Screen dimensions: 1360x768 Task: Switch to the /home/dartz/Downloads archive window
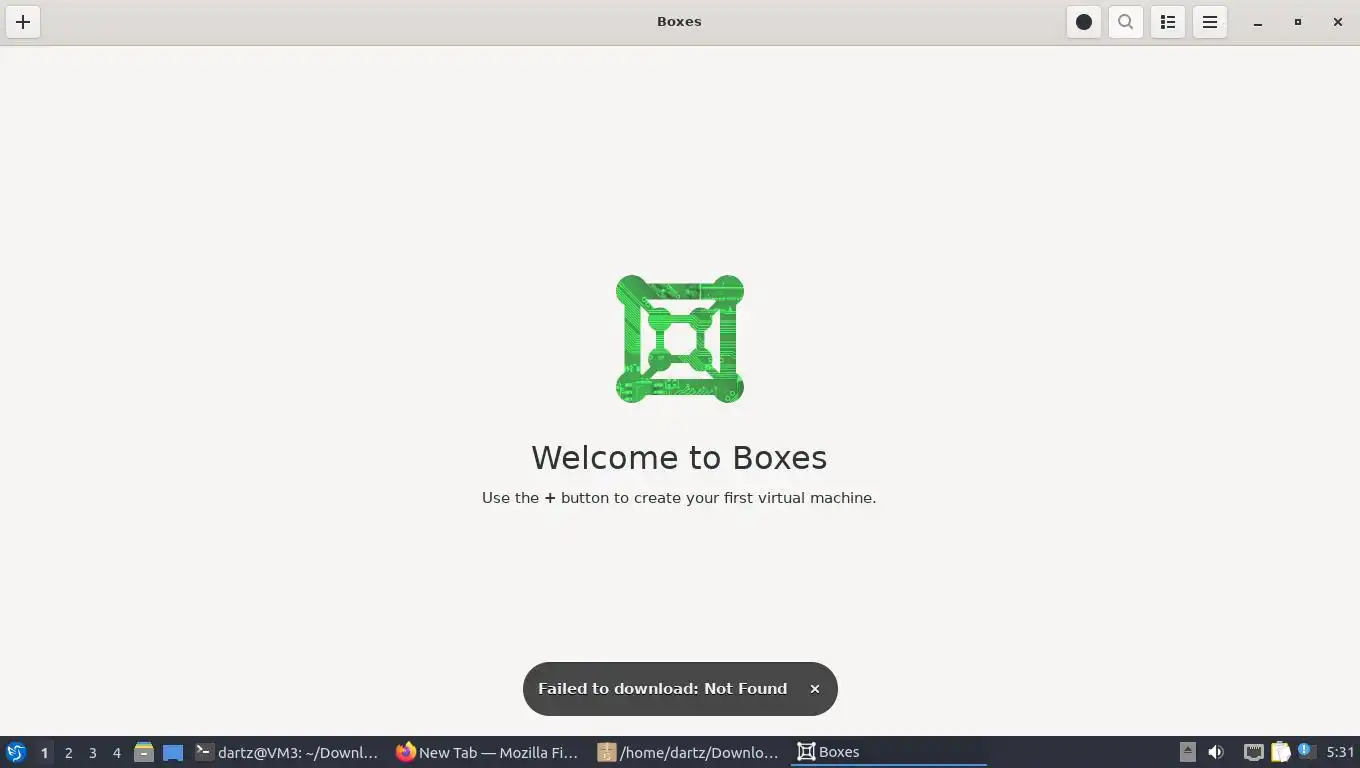(x=688, y=752)
